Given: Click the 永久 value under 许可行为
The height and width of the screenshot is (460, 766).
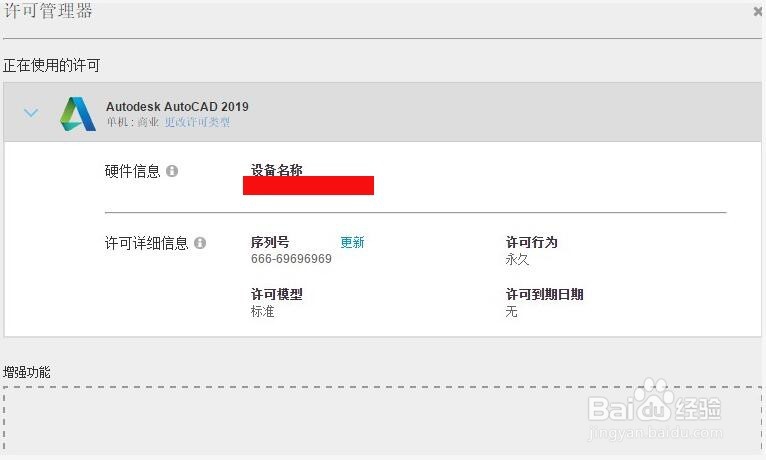Looking at the screenshot, I should coord(517,259).
